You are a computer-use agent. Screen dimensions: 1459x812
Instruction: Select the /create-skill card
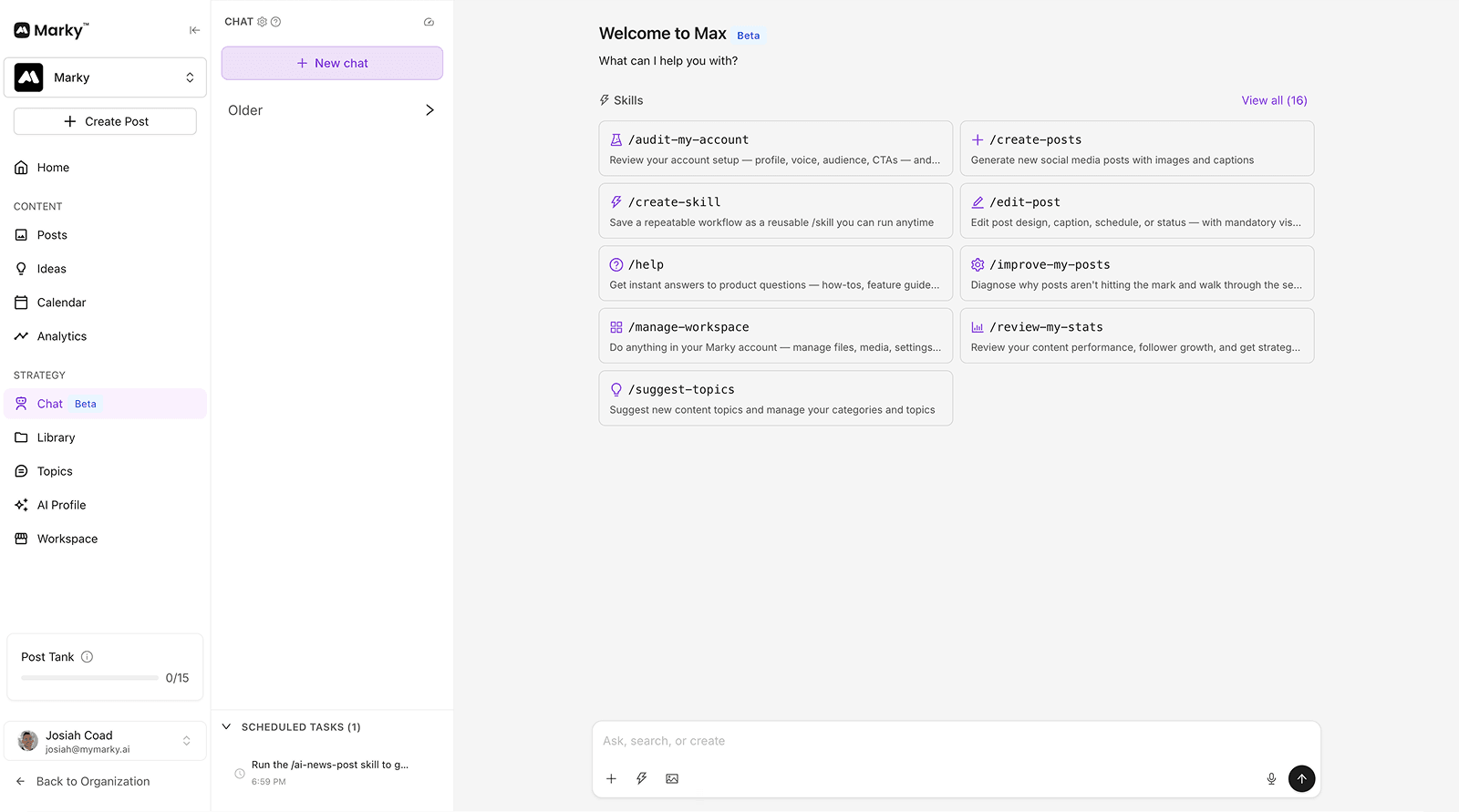(776, 211)
